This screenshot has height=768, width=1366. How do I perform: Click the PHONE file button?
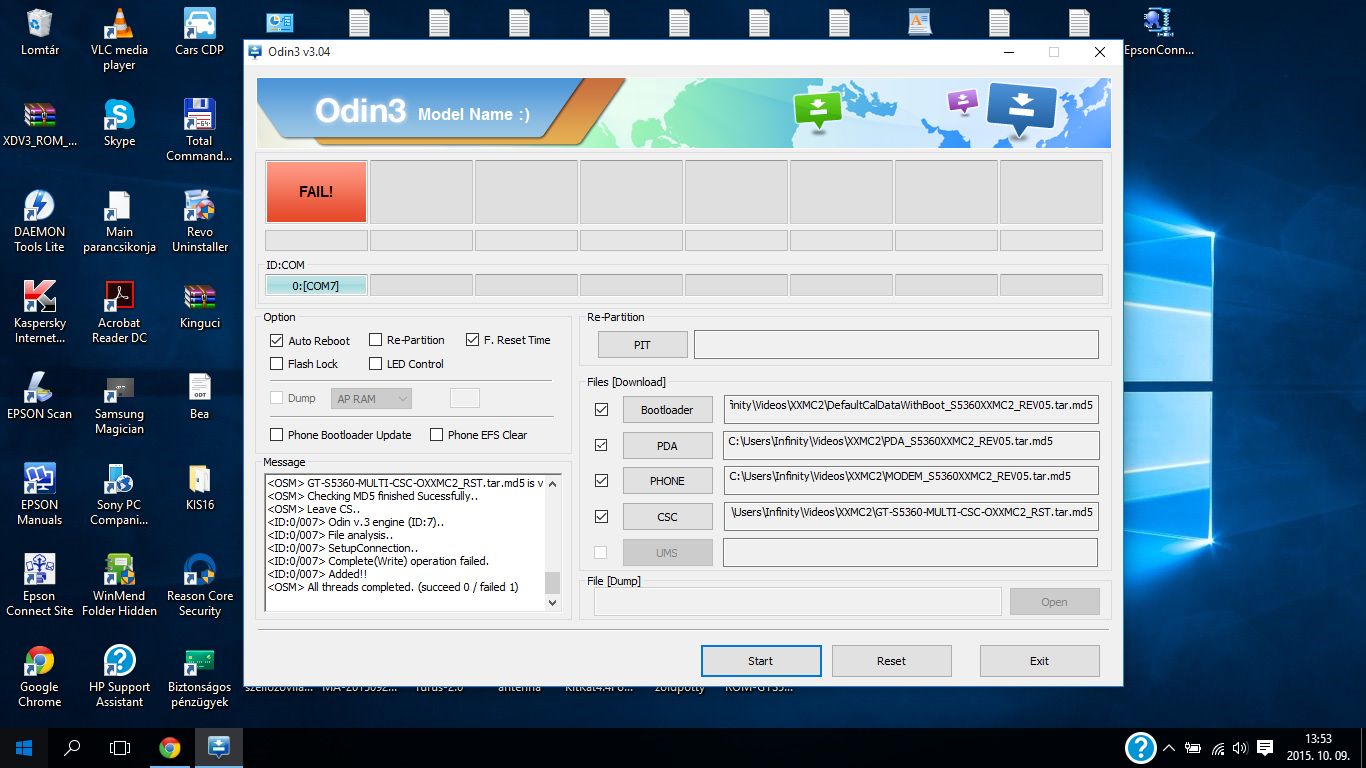[667, 481]
